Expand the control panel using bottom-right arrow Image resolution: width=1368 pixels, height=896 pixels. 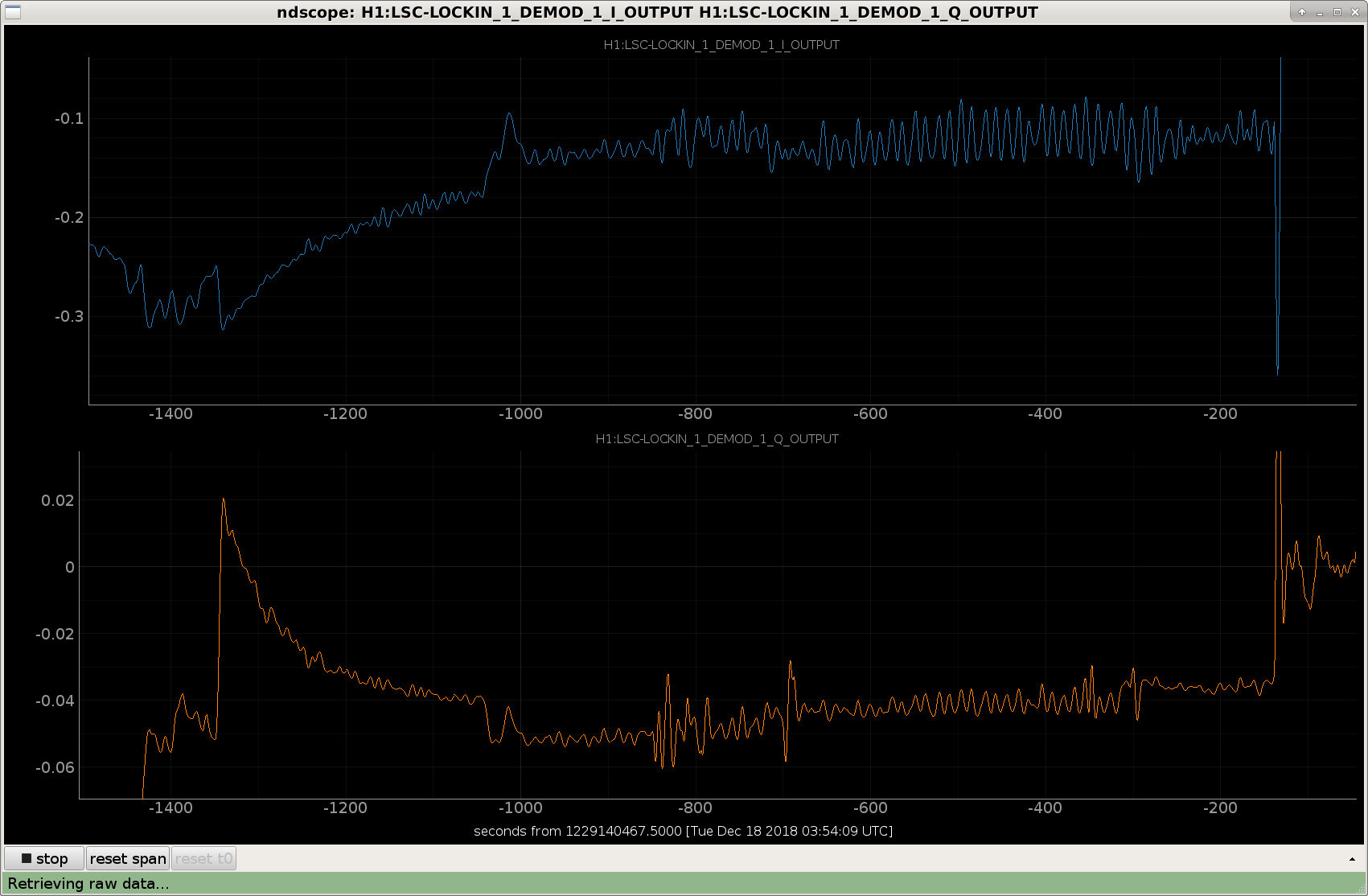[1352, 859]
